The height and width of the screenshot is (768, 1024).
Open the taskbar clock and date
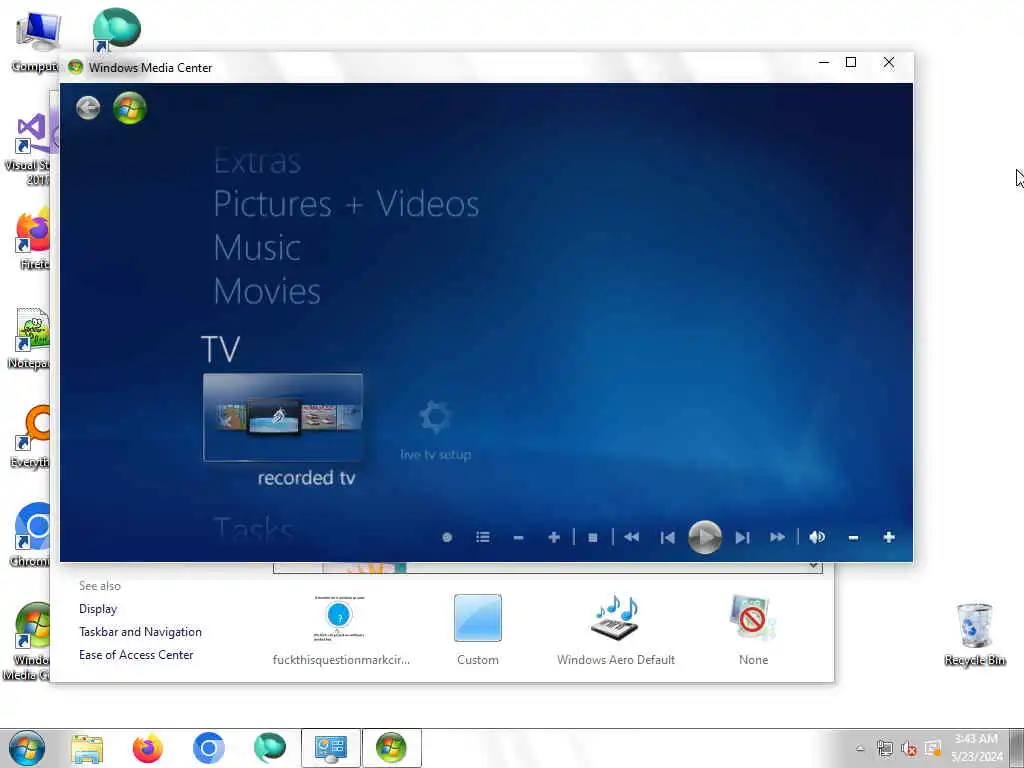[x=976, y=748]
